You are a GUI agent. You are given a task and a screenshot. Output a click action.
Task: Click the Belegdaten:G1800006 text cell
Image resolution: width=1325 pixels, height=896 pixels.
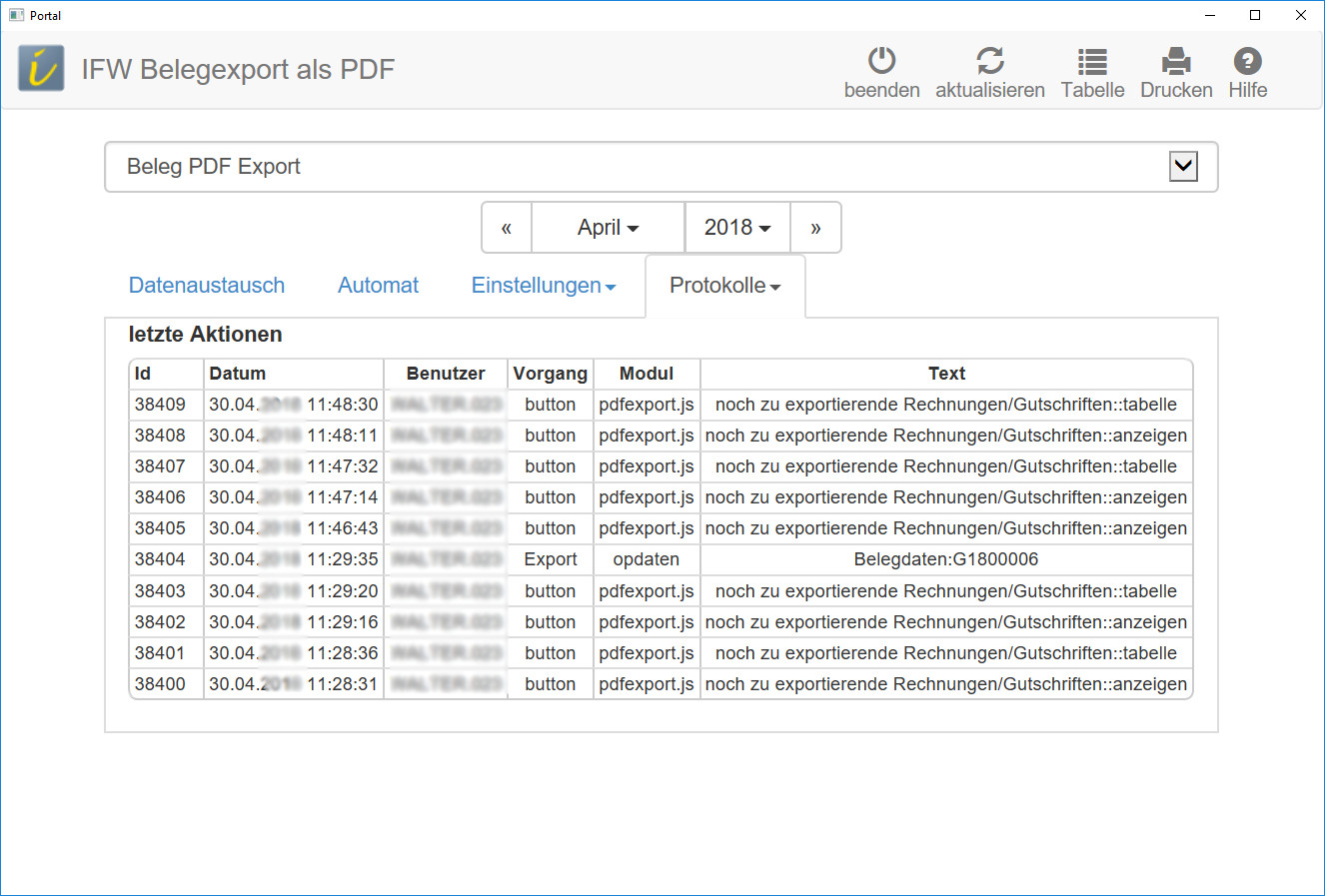[945, 559]
